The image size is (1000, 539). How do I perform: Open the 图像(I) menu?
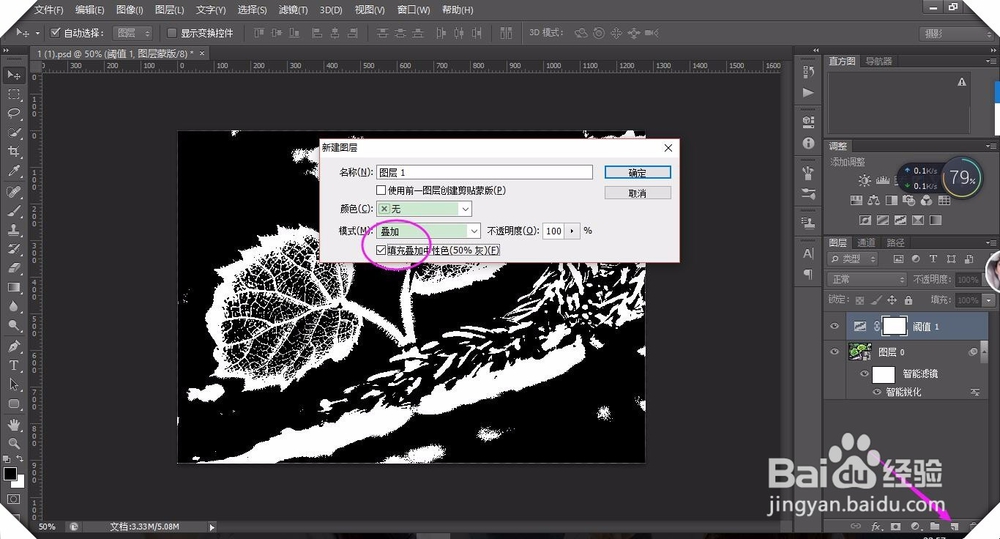pyautogui.click(x=129, y=10)
